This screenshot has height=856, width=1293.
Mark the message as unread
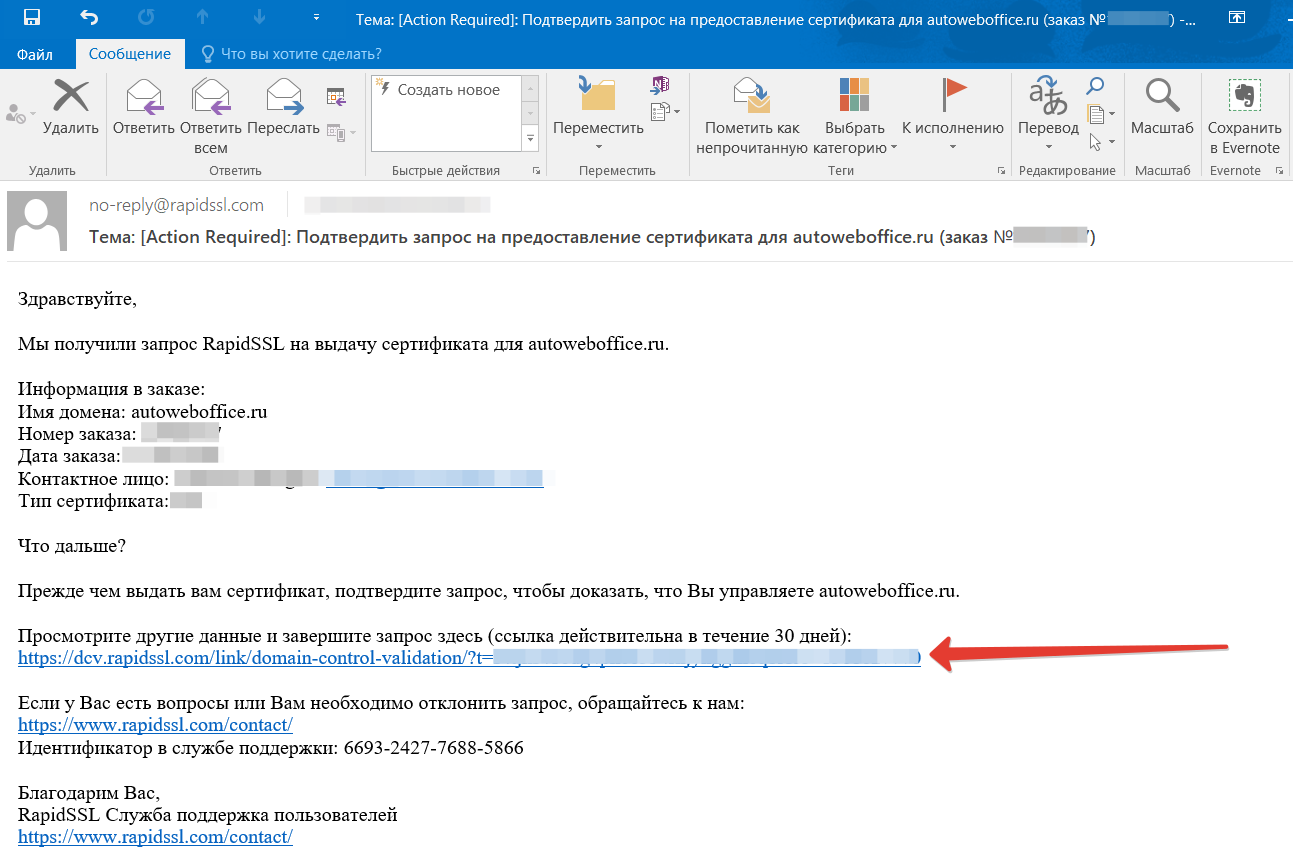(x=752, y=117)
